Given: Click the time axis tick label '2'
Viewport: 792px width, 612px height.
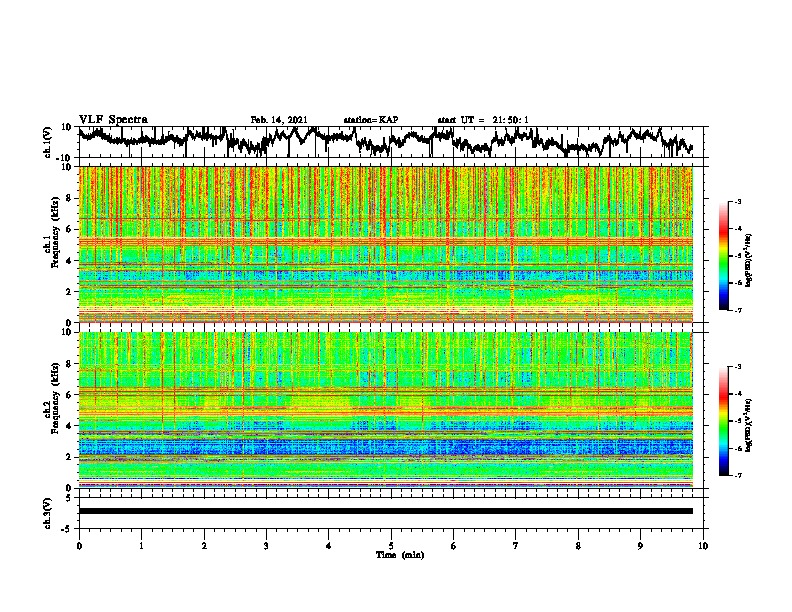Looking at the screenshot, I should pos(204,546).
